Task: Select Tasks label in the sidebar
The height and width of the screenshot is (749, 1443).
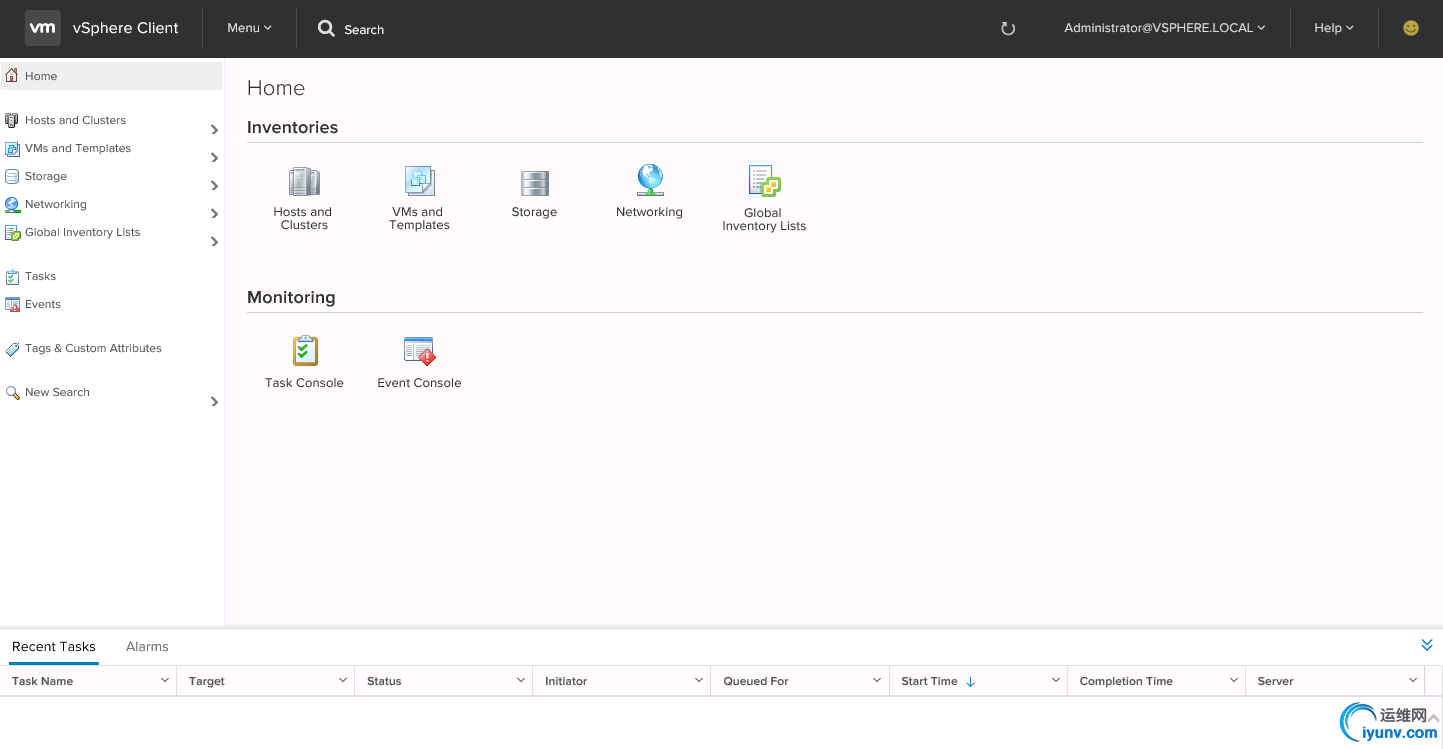Action: (41, 276)
